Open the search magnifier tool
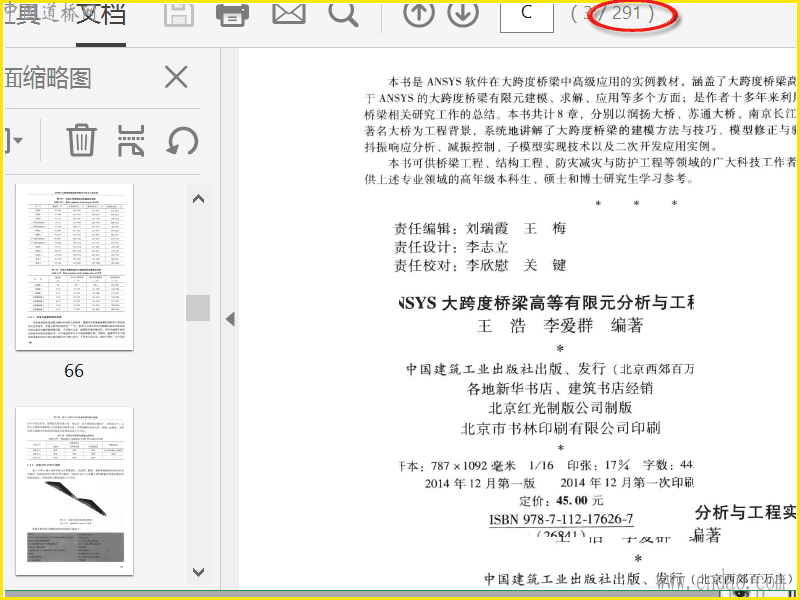 click(343, 14)
